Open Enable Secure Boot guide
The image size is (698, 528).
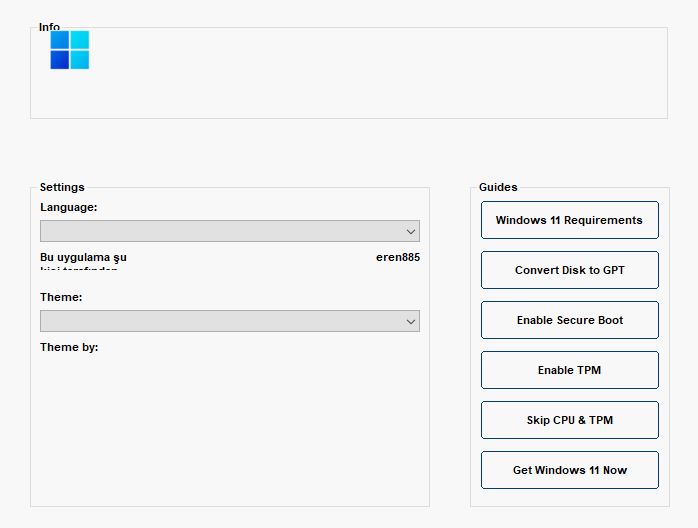pos(569,320)
